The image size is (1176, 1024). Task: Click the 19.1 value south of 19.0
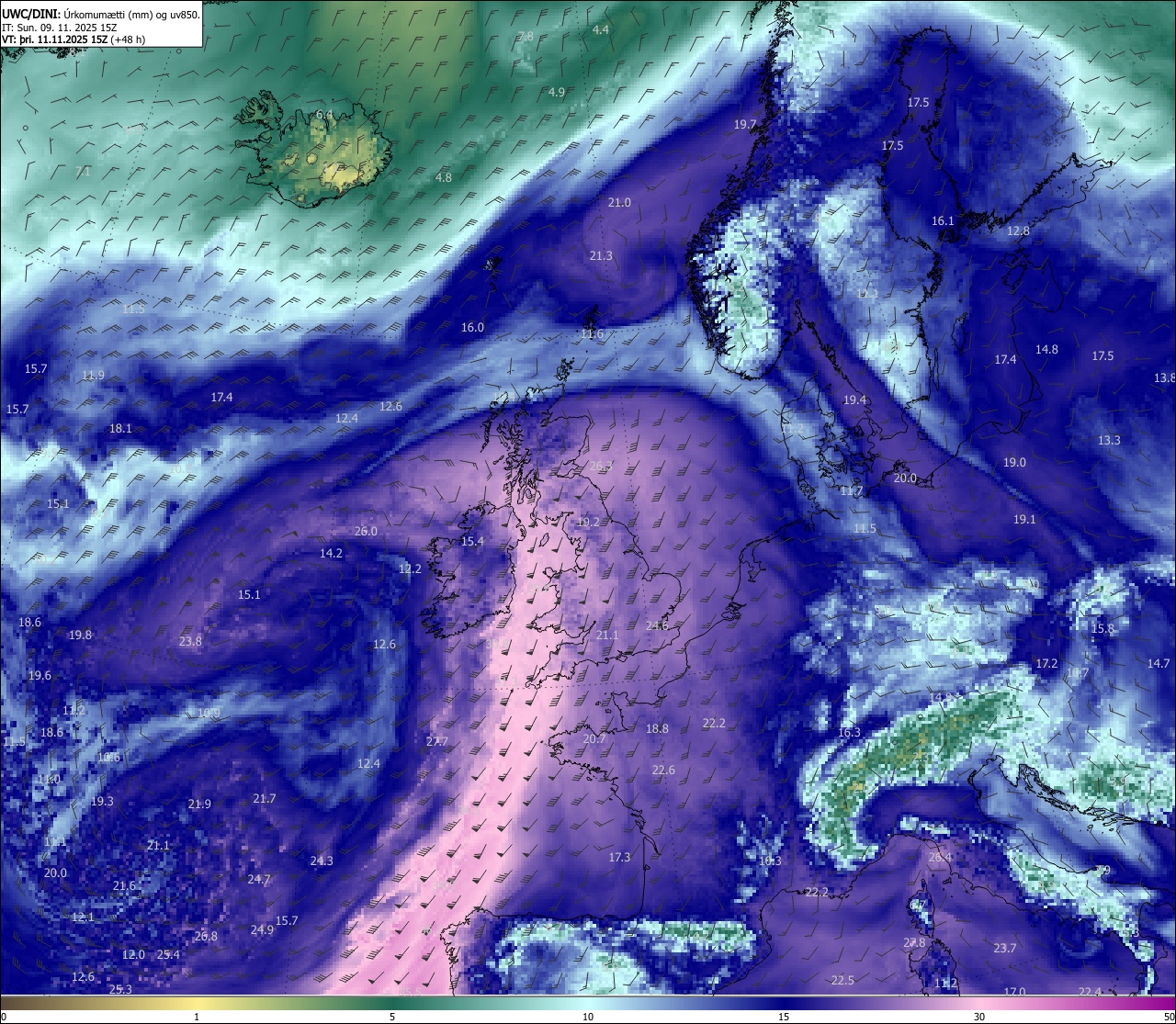tap(1024, 520)
